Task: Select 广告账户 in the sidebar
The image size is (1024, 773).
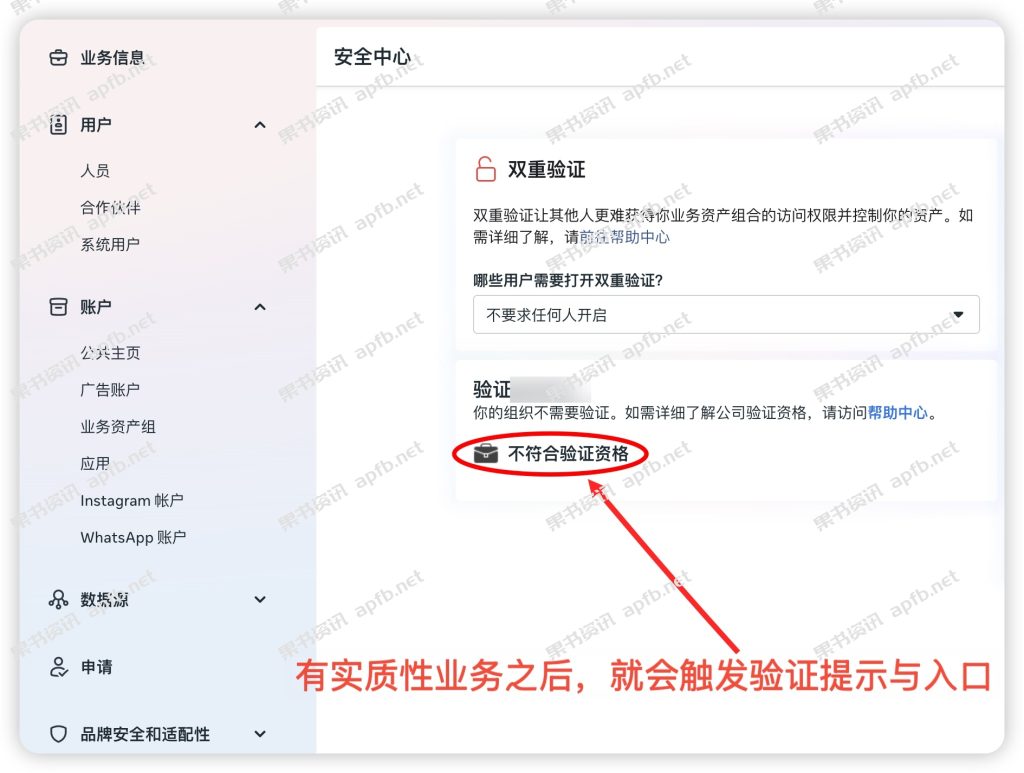Action: point(110,390)
